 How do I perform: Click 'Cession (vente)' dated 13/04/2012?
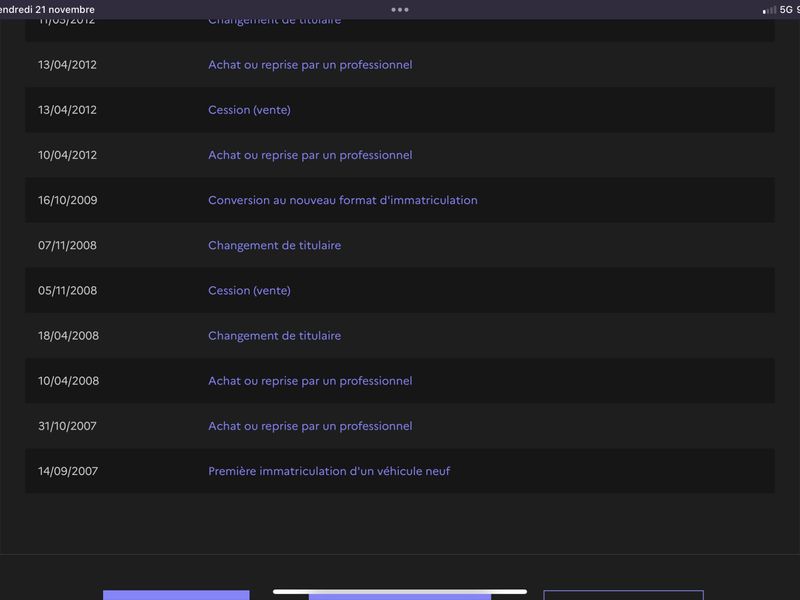pos(249,110)
